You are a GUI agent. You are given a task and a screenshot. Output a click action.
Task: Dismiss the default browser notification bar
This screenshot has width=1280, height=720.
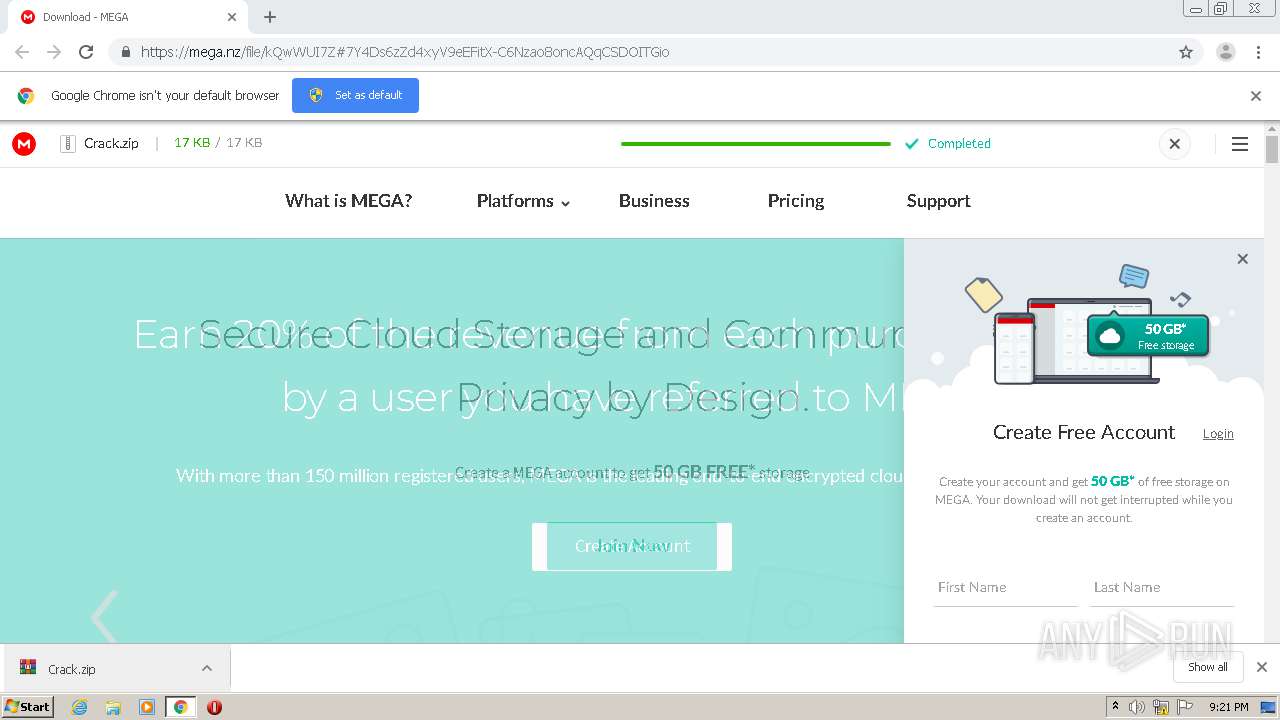[x=1256, y=96]
